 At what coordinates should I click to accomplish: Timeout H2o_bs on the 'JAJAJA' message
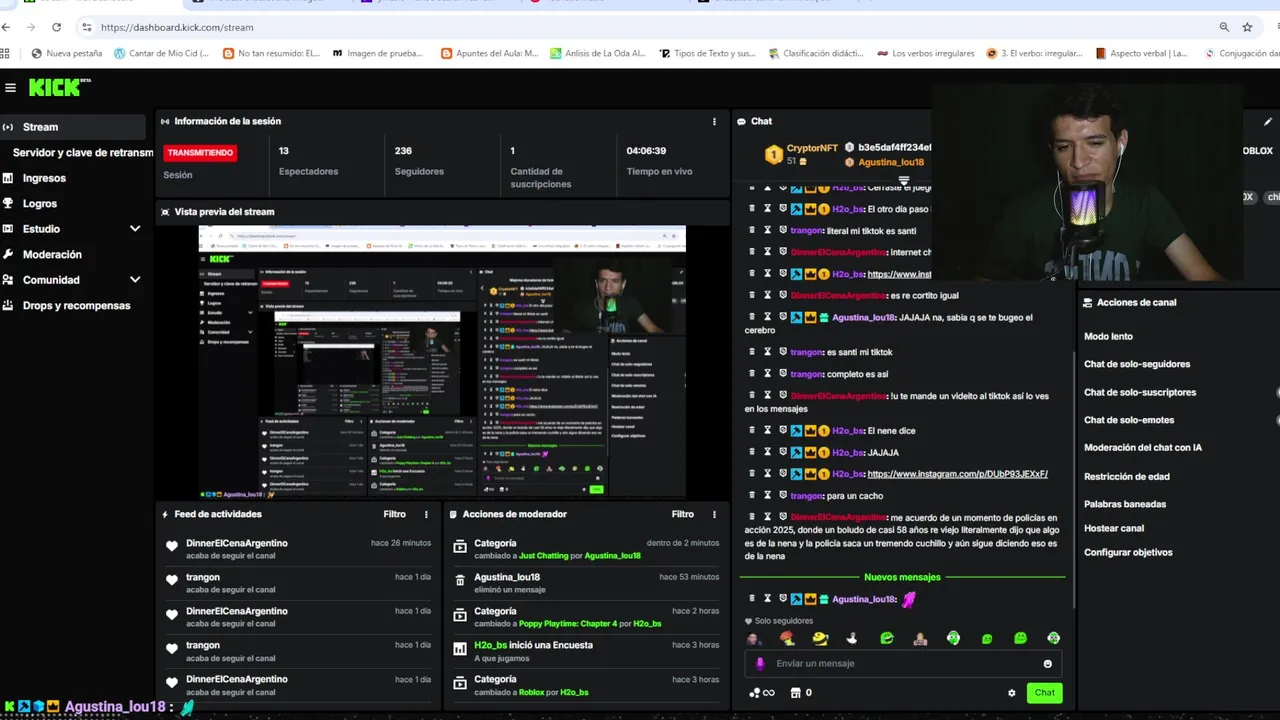point(767,452)
